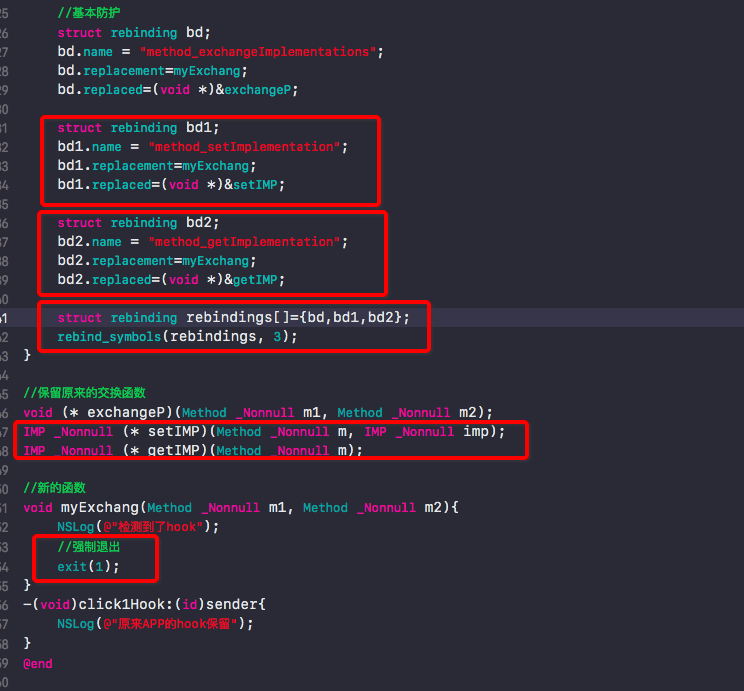
Task: Click the comment //基本防护
Action: (x=89, y=13)
